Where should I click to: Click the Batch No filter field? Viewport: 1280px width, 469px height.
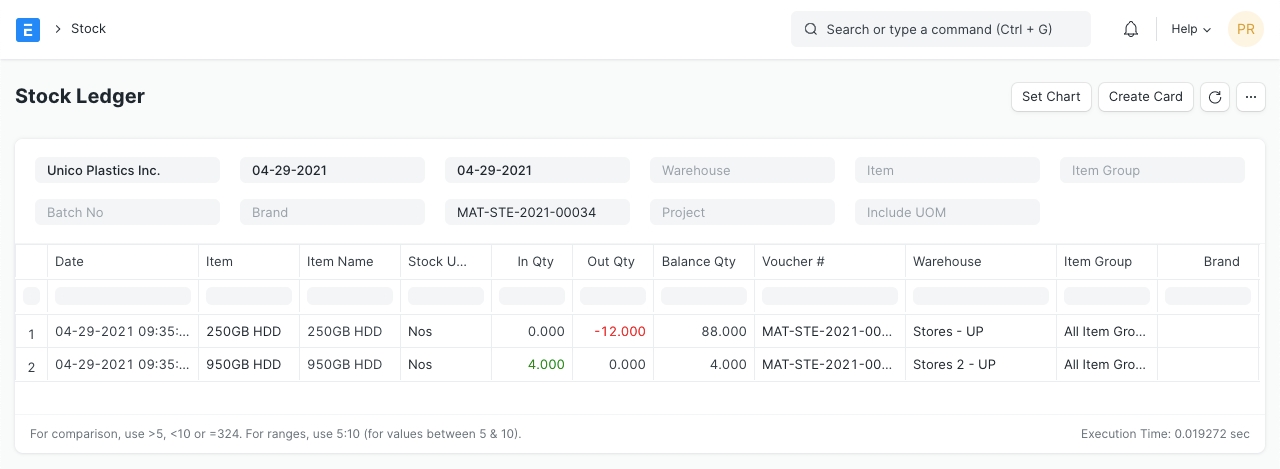click(127, 212)
